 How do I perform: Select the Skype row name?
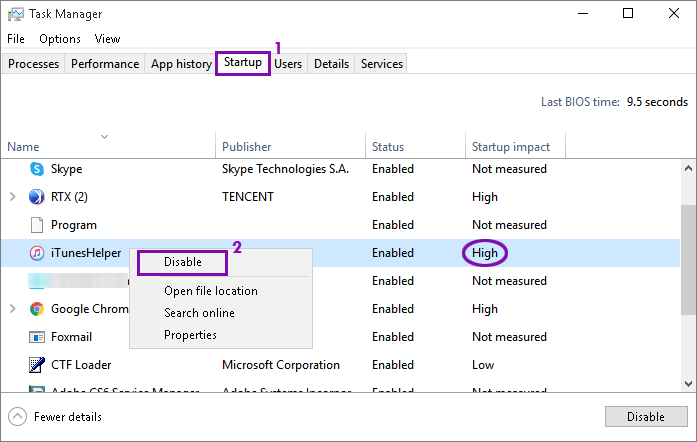(x=66, y=169)
